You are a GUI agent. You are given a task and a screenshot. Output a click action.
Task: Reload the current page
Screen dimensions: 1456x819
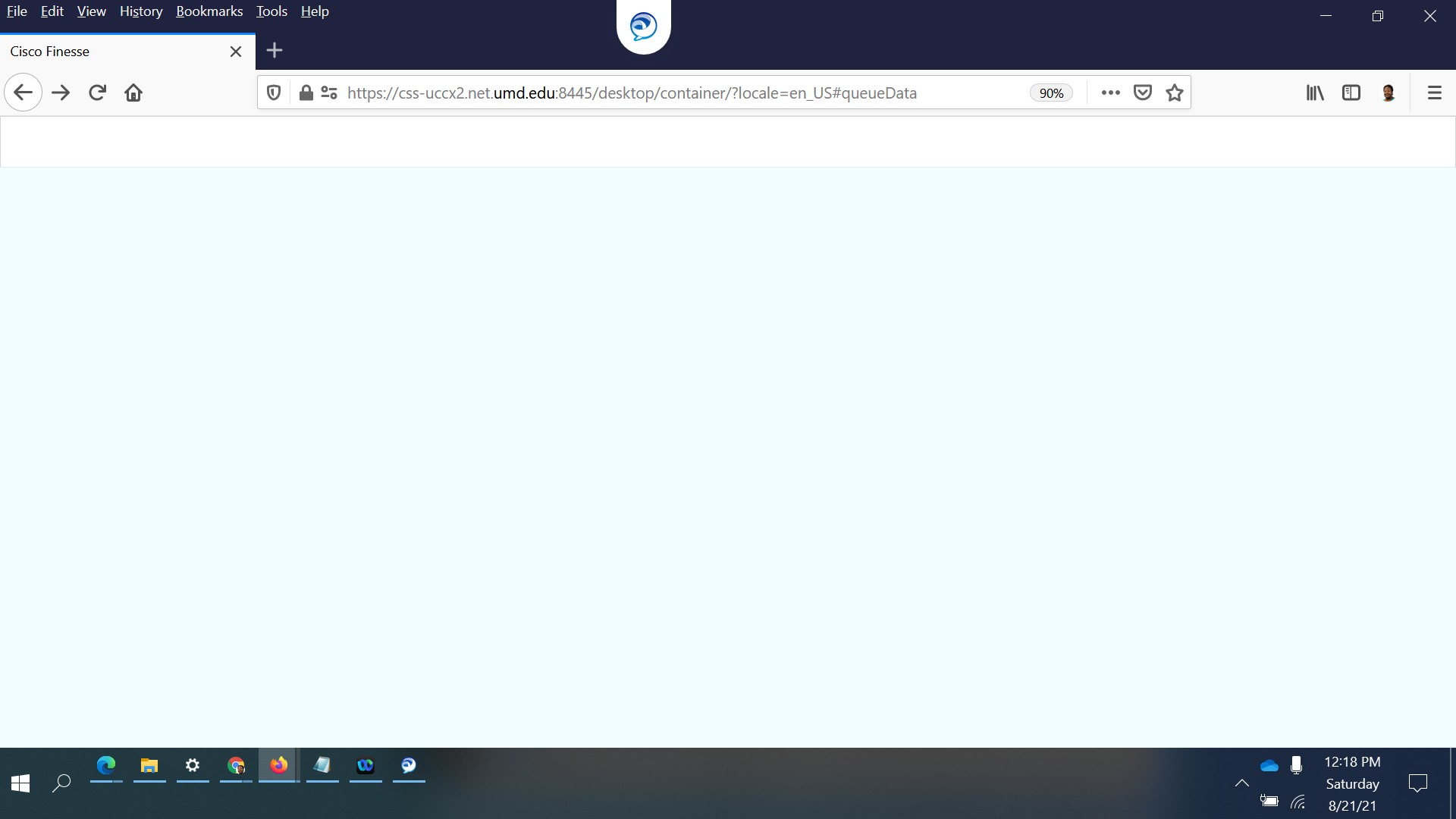(97, 93)
